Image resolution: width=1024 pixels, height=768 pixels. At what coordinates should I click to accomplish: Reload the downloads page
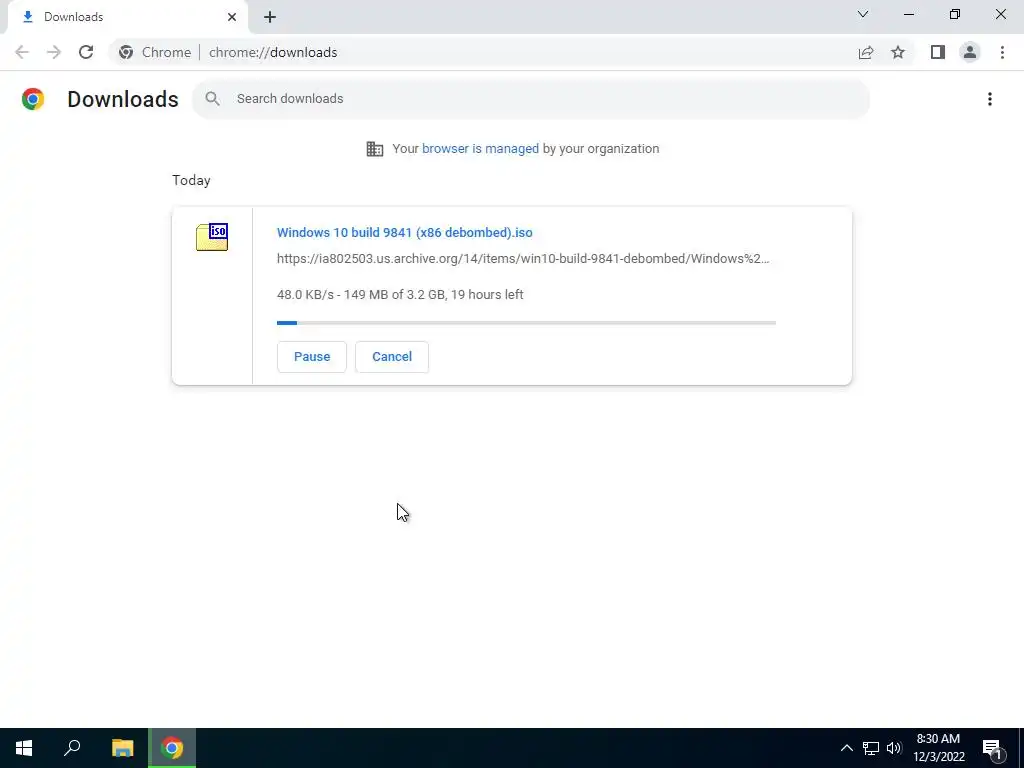point(86,52)
